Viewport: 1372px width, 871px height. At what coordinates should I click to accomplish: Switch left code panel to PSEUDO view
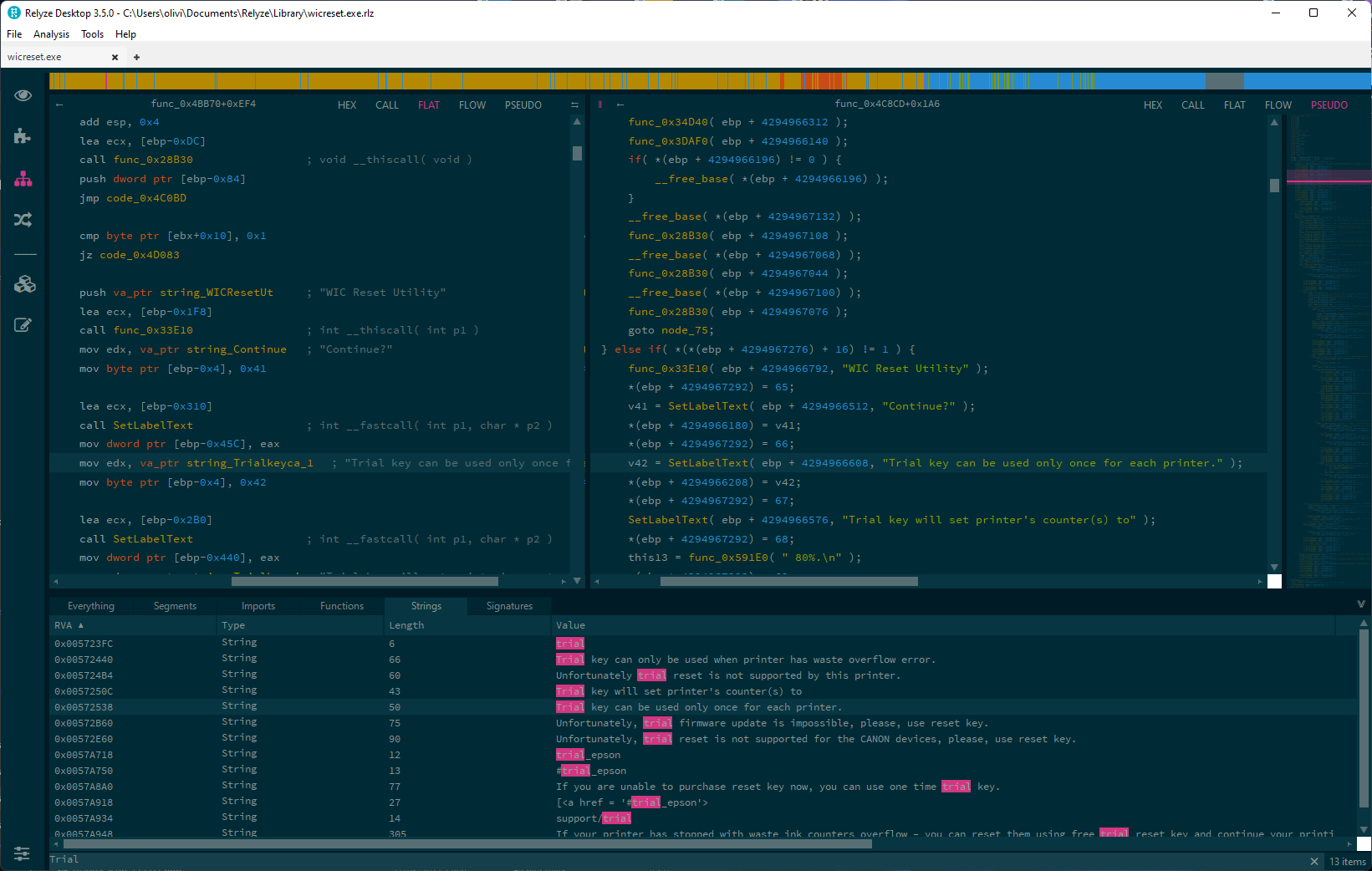(x=523, y=105)
